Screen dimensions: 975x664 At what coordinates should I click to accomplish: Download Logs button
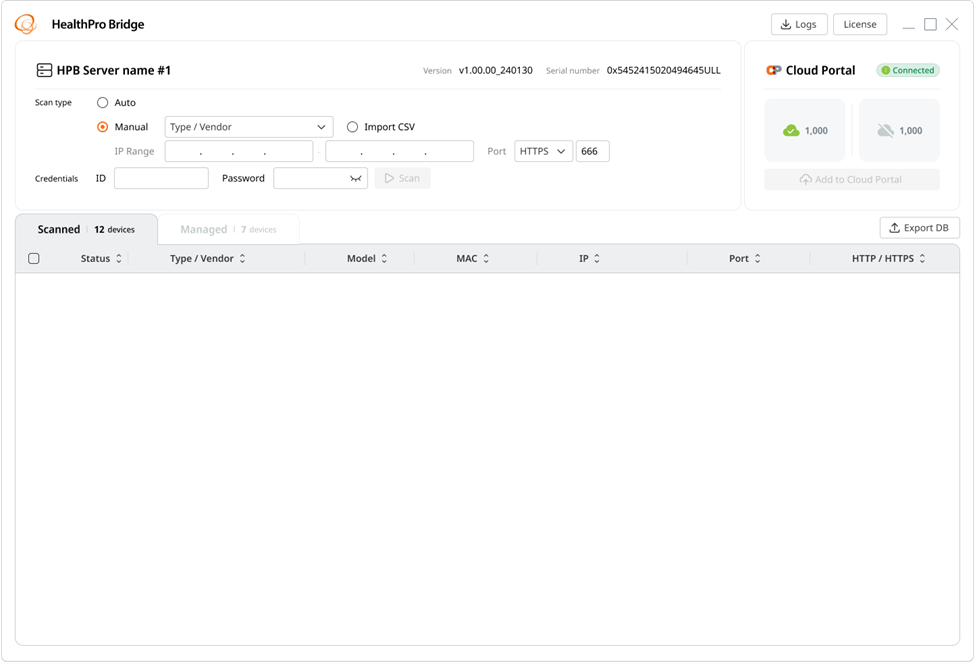coord(799,24)
